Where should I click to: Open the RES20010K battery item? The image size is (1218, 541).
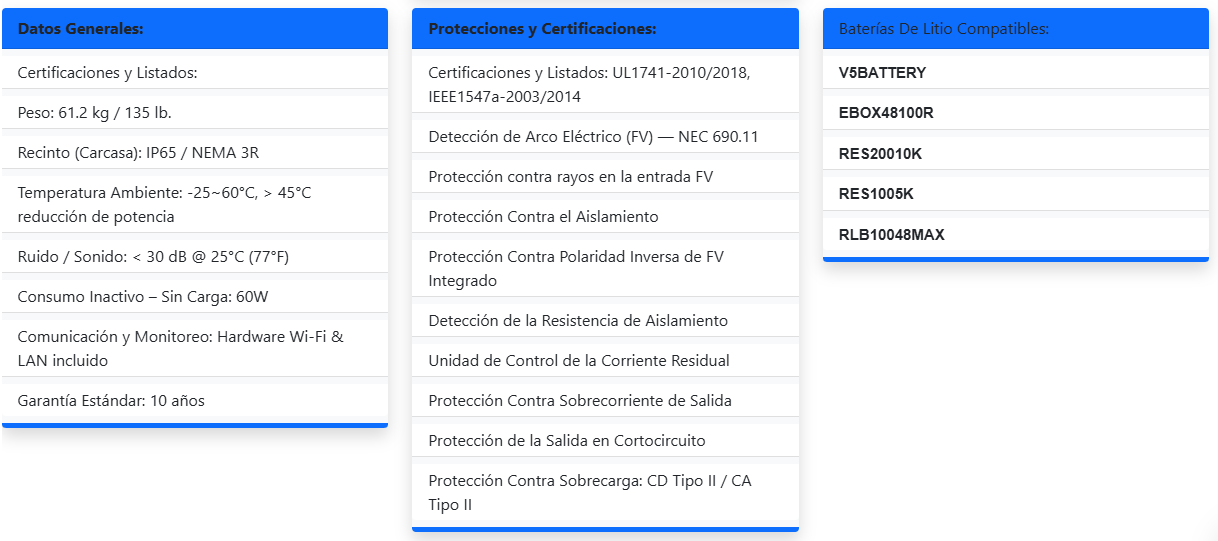point(880,154)
